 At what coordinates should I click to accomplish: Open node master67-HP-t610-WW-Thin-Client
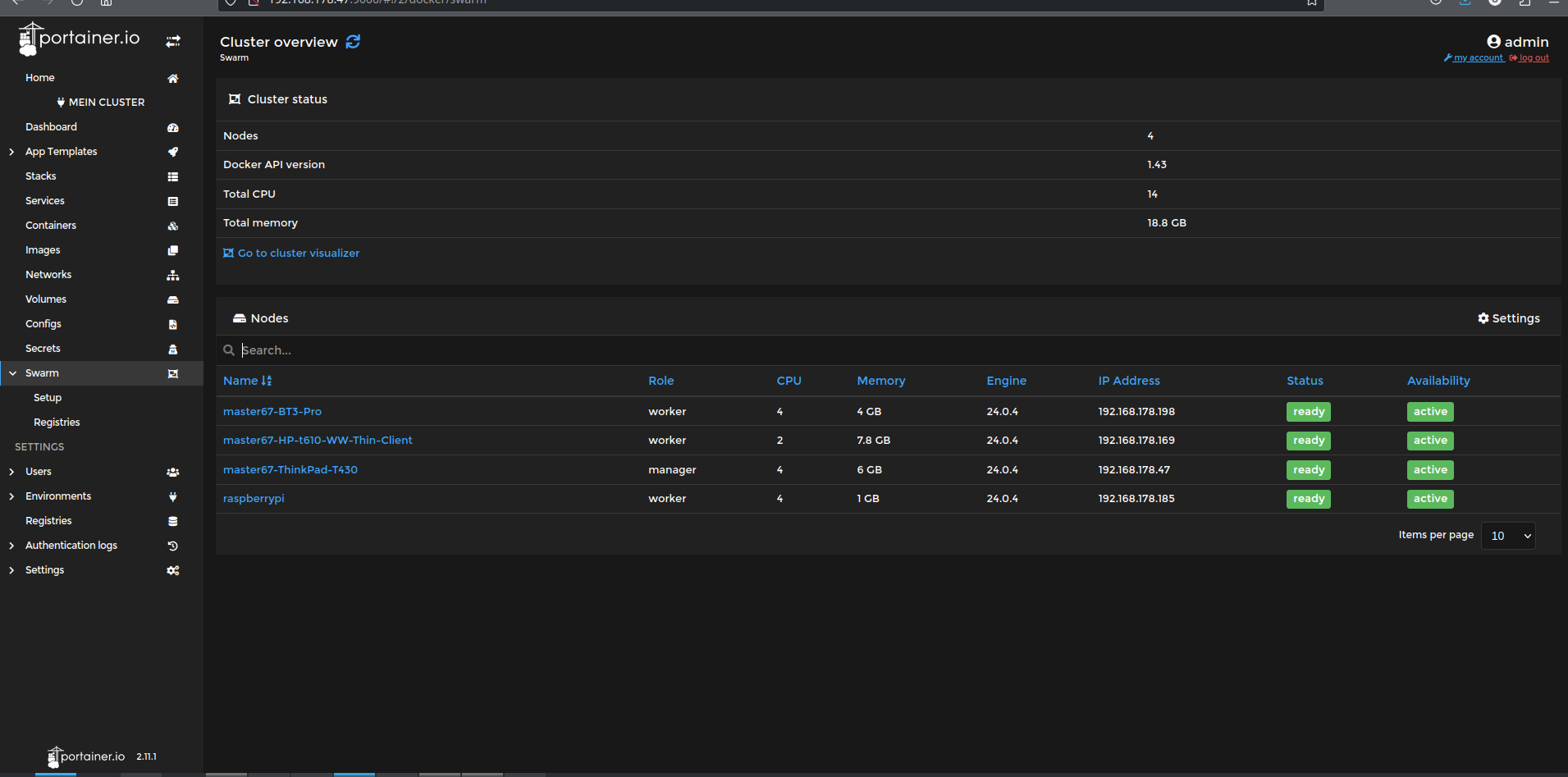click(x=318, y=441)
